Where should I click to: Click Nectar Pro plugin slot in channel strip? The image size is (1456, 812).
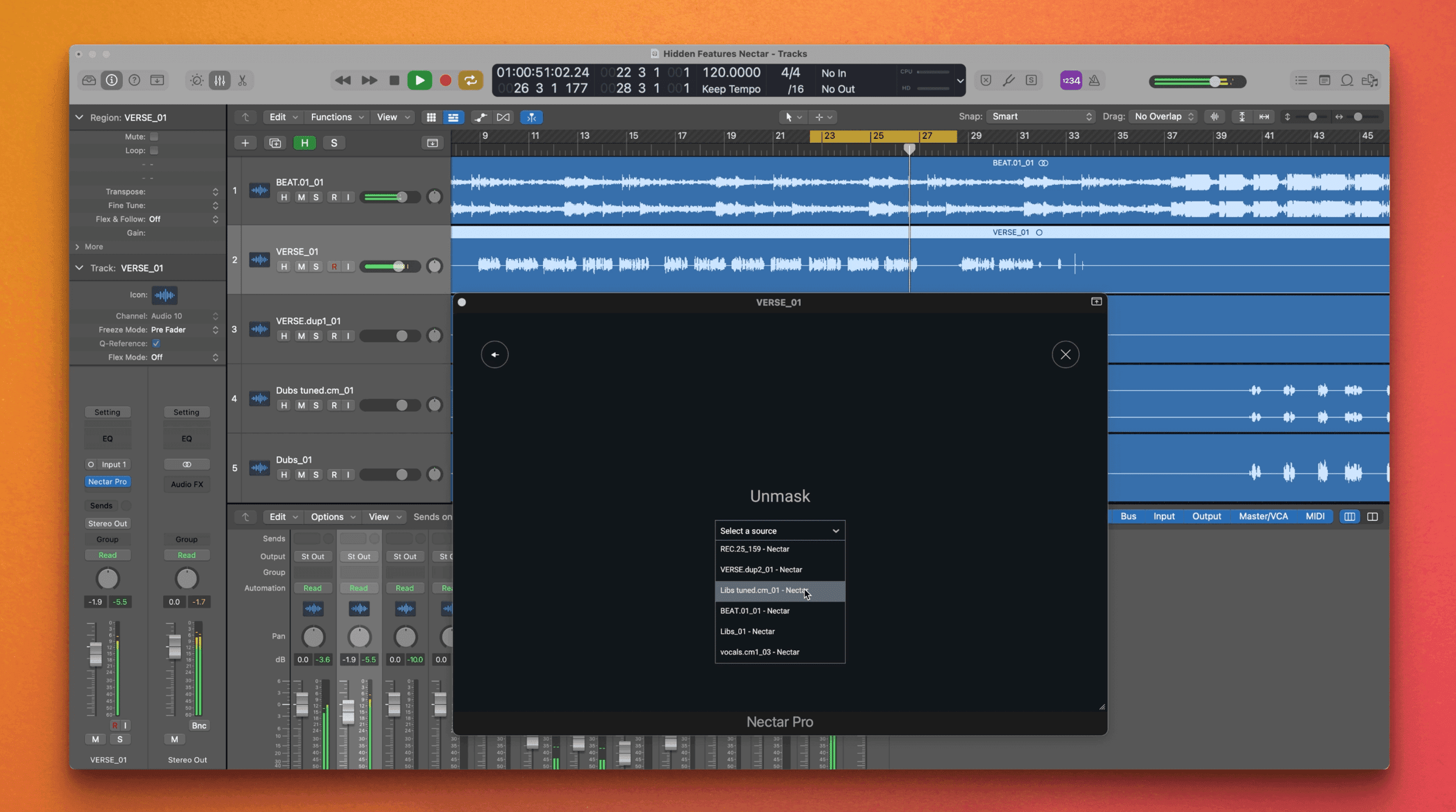click(107, 481)
